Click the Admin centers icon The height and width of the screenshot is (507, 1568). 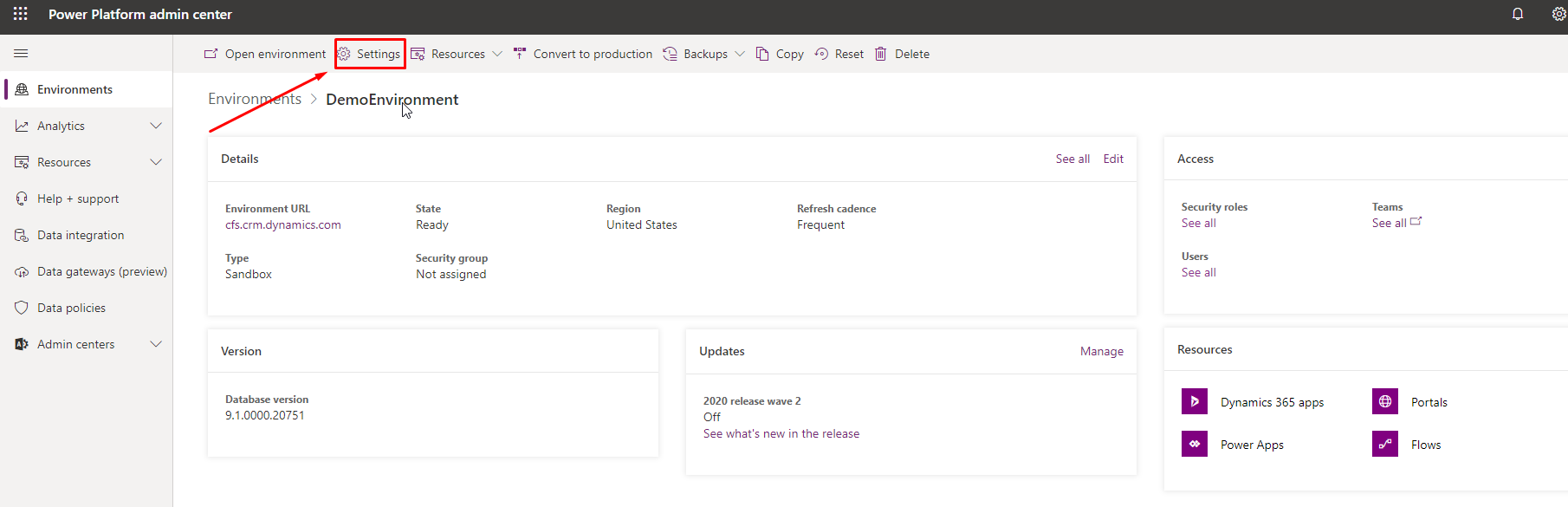click(22, 344)
